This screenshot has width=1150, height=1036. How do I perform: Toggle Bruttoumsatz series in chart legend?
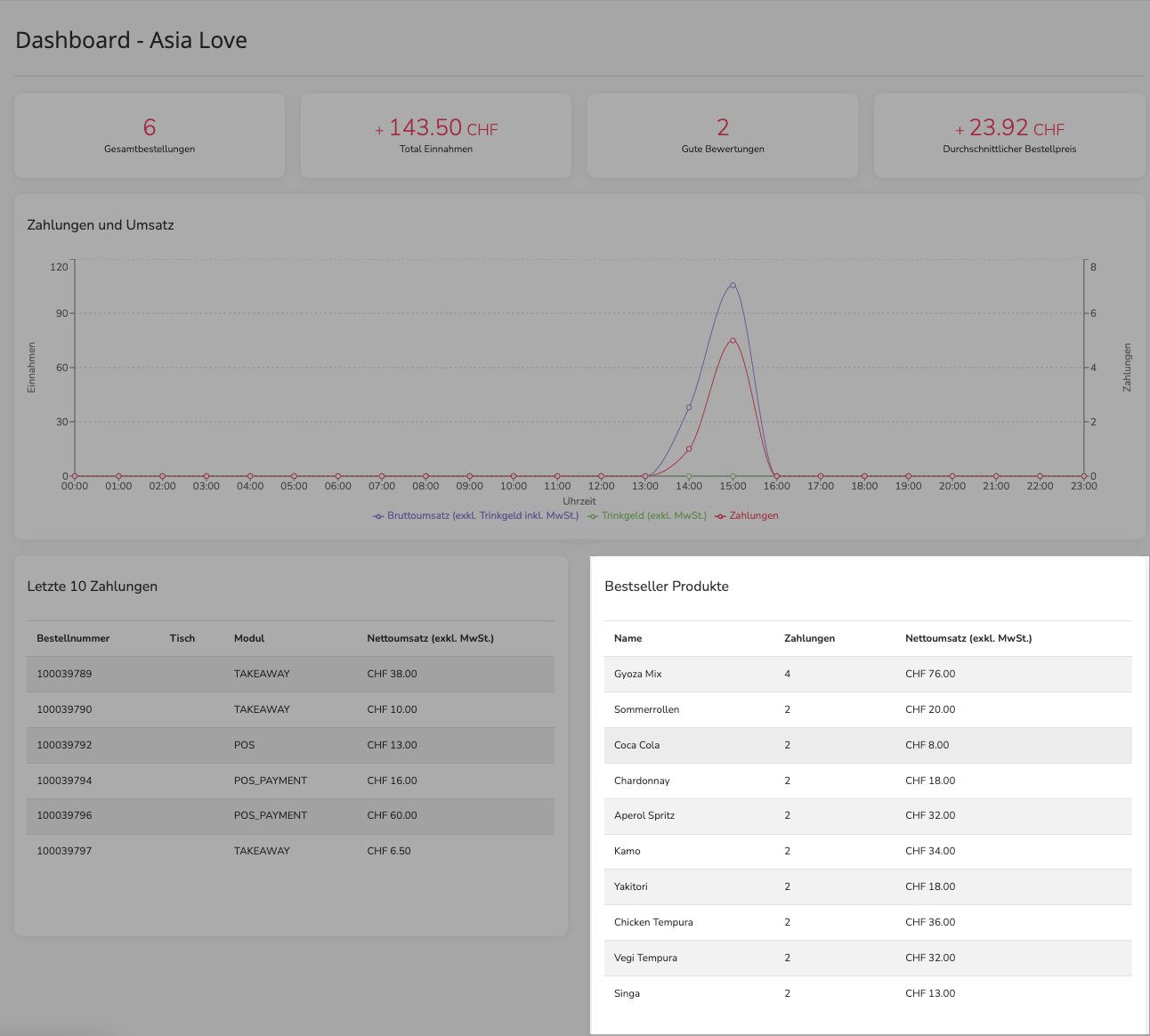[476, 515]
